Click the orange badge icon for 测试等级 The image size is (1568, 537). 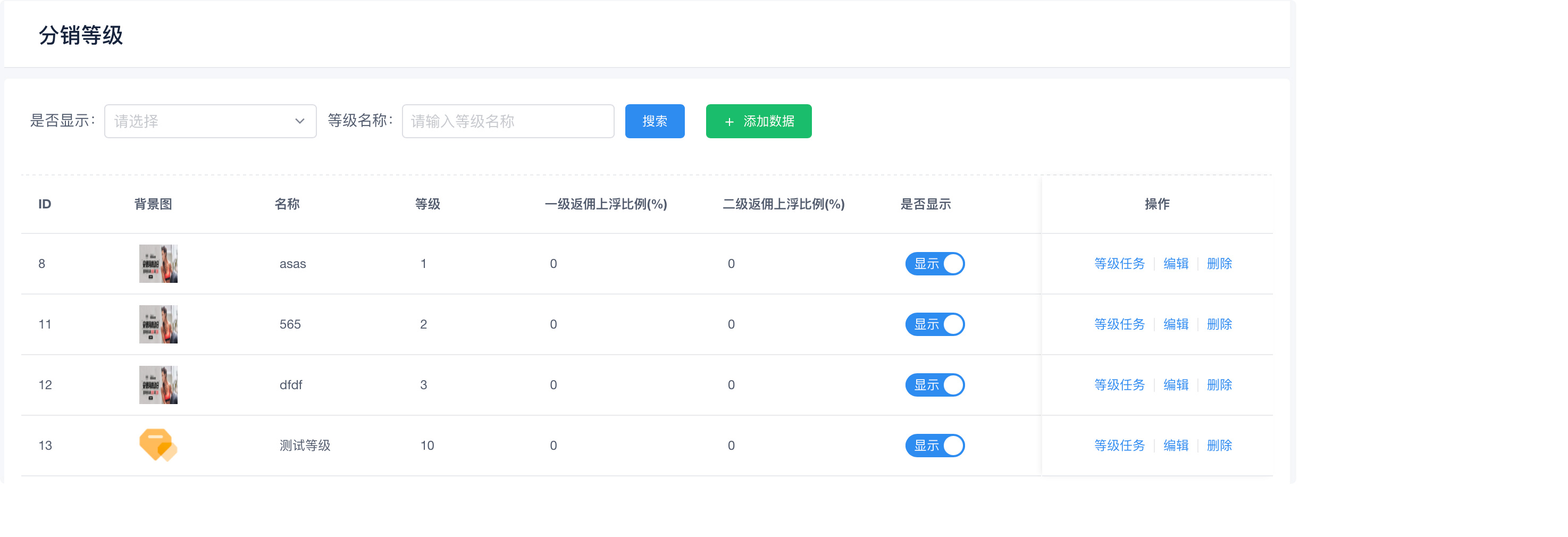coord(158,445)
